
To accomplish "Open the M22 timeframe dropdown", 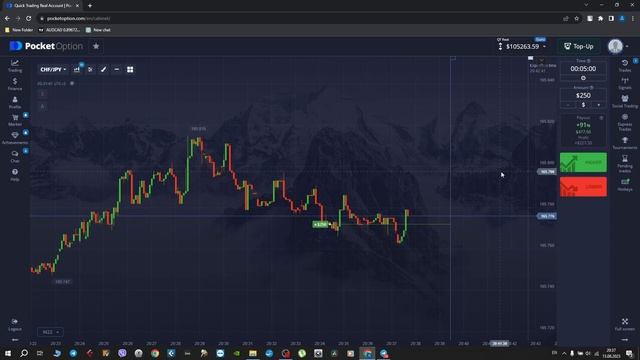I will point(50,332).
